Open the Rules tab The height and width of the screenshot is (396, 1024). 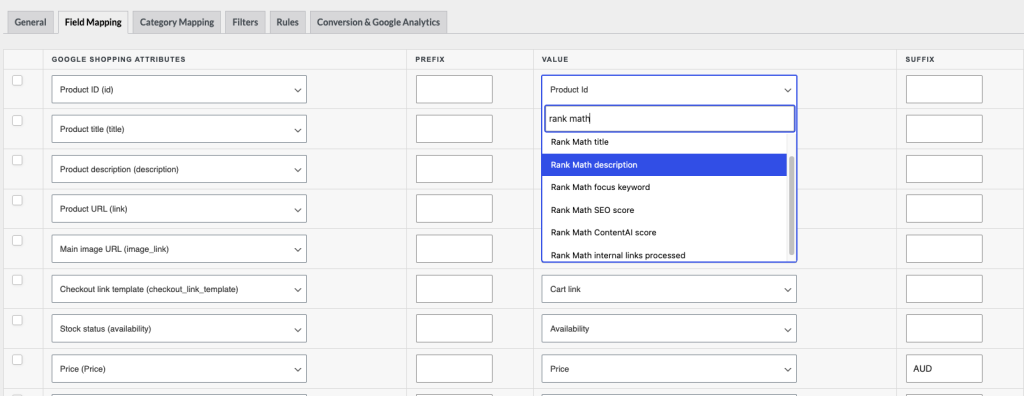click(287, 22)
